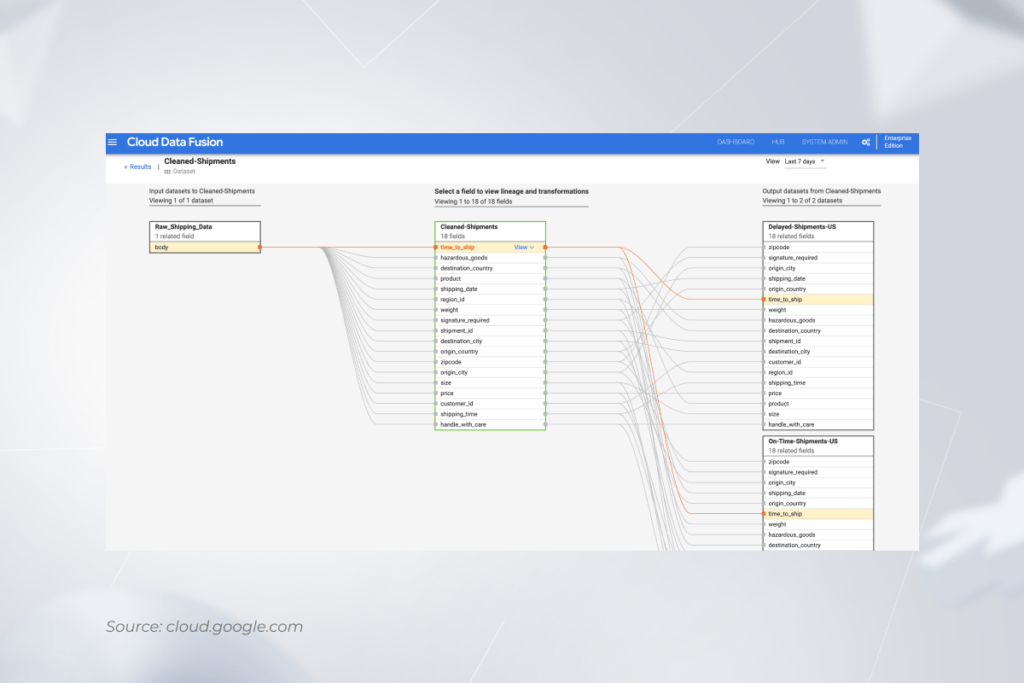The width and height of the screenshot is (1024, 683).
Task: Click the anchor dot beside handle_with_care
Action: tap(435, 424)
